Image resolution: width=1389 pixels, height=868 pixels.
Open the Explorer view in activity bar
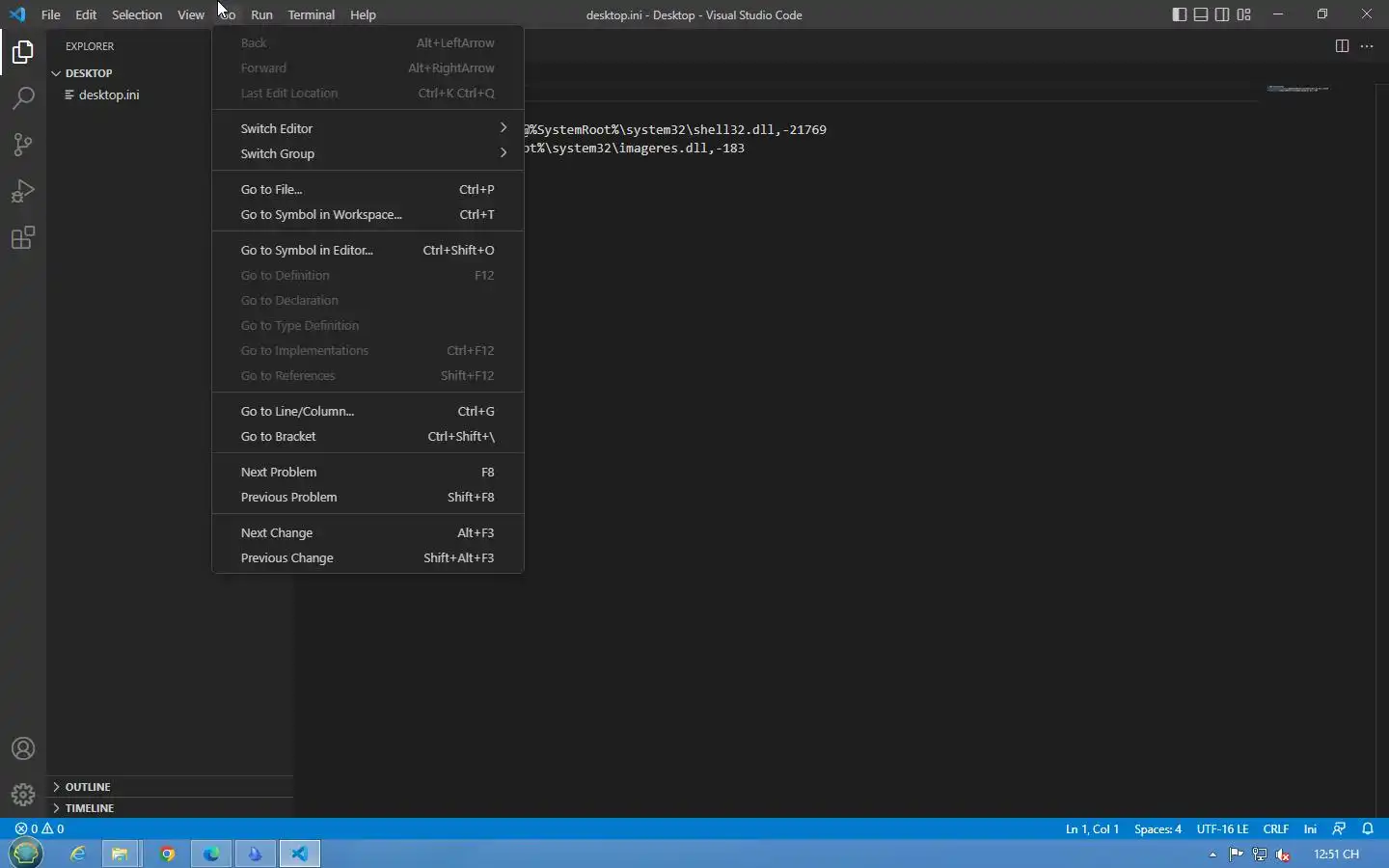[23, 52]
